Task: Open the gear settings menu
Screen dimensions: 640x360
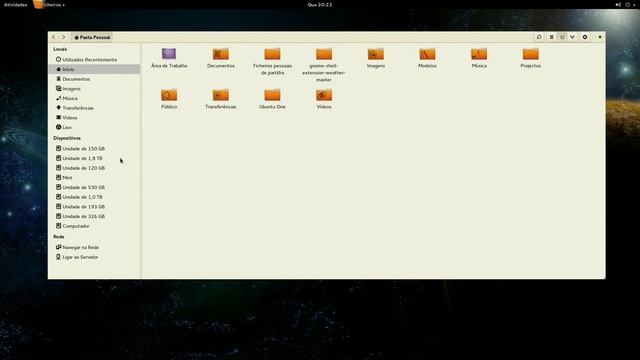Action: click(x=585, y=37)
